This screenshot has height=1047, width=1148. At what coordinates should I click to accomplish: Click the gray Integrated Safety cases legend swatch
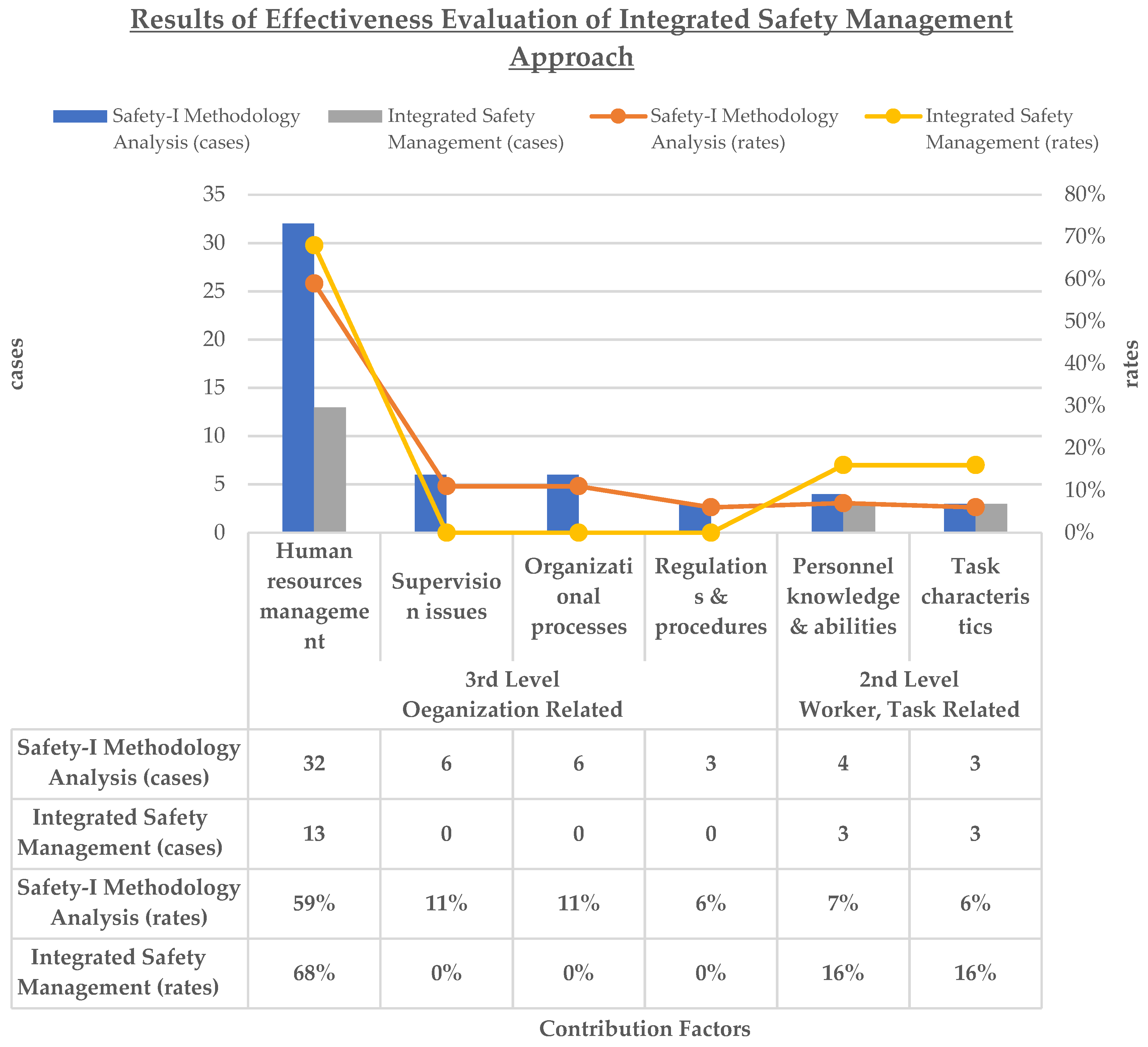(355, 116)
